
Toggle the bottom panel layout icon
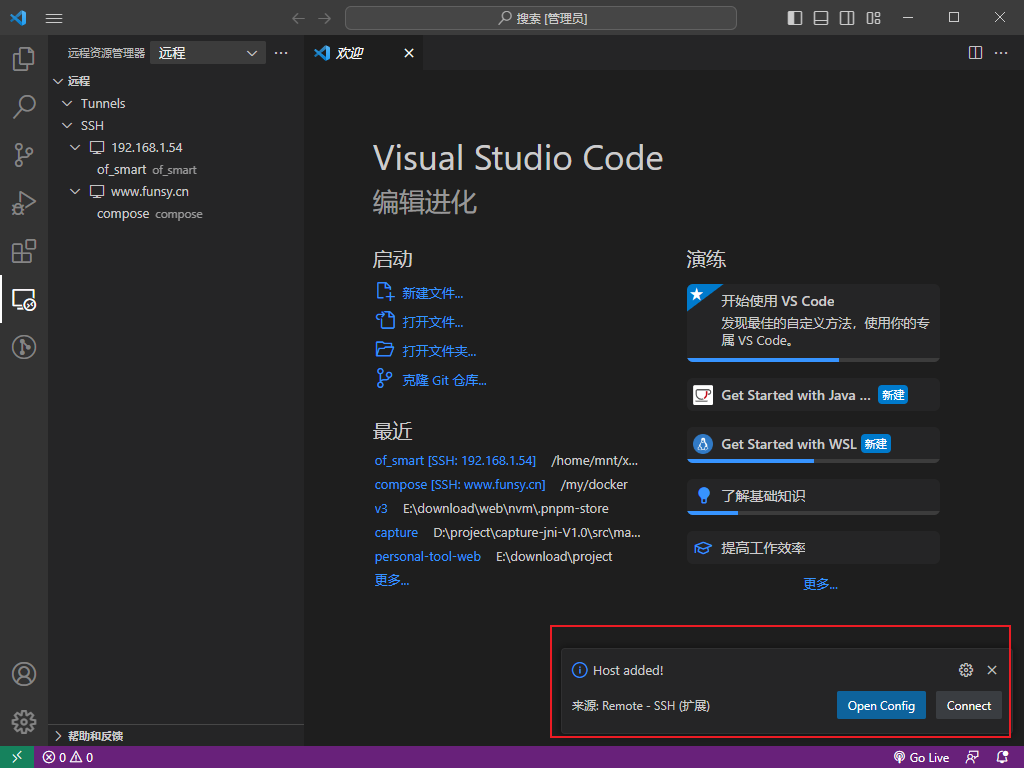821,18
